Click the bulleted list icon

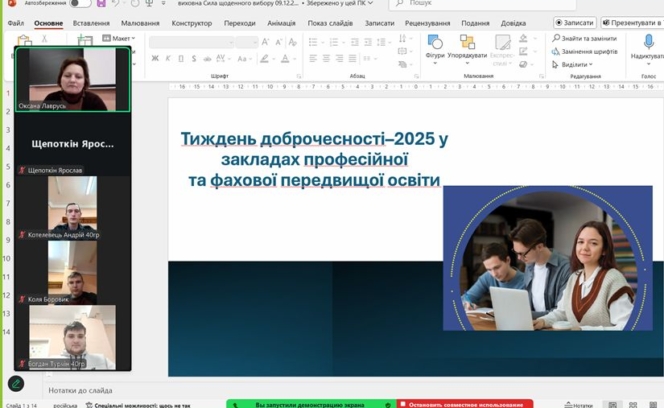click(x=314, y=42)
